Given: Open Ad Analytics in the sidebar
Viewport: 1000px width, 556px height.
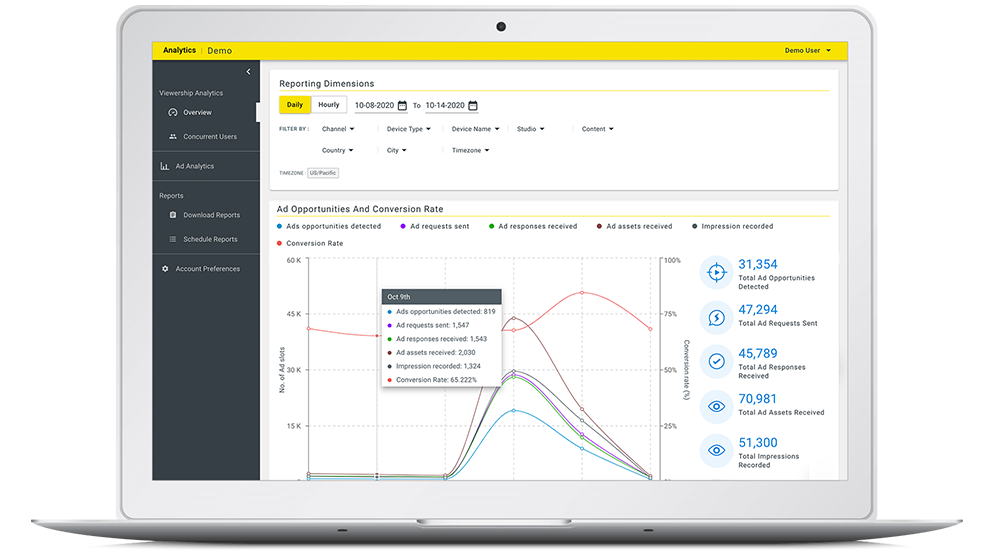Looking at the screenshot, I should pyautogui.click(x=195, y=167).
